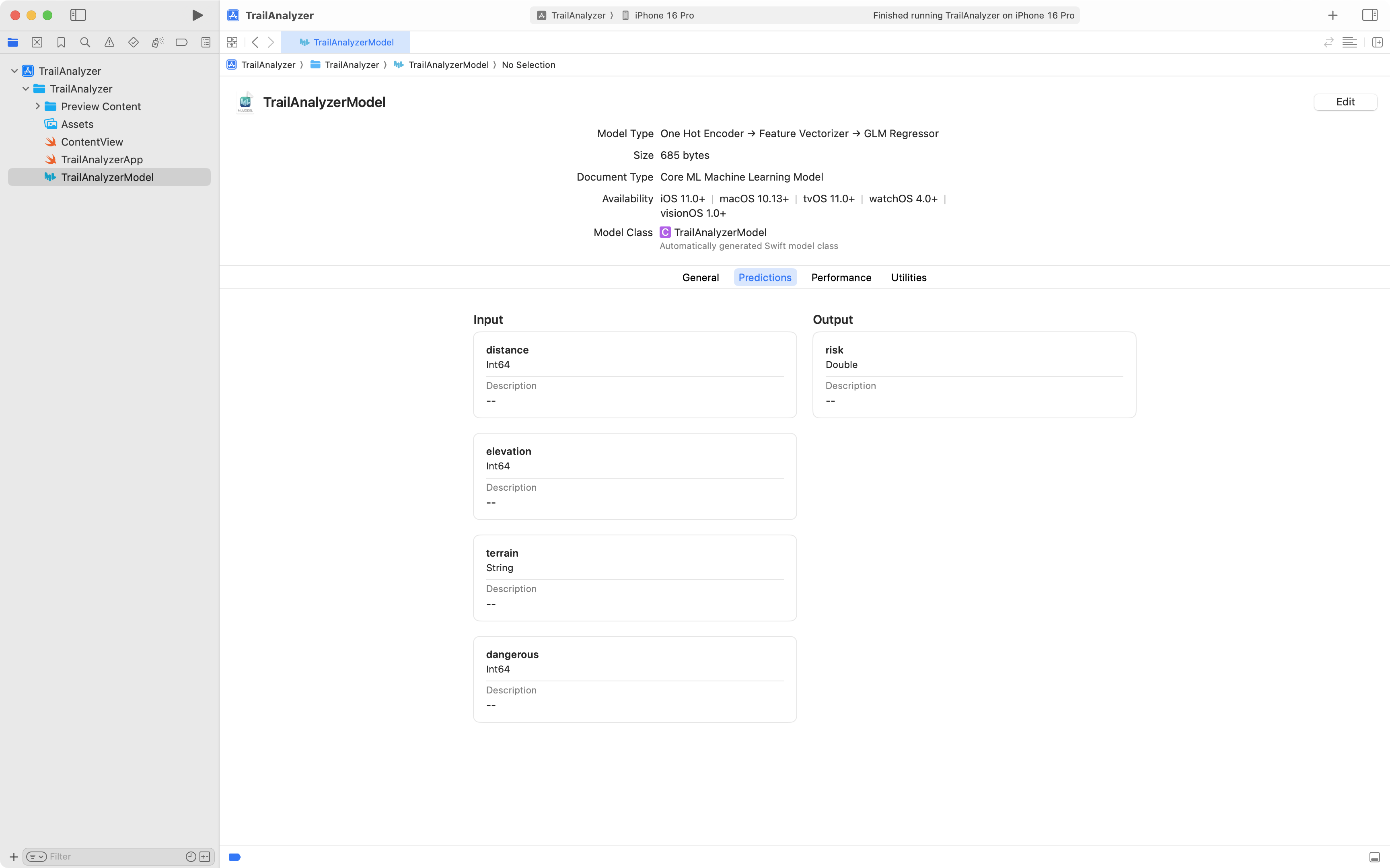Open the Bookmark navigator icon

[61, 42]
